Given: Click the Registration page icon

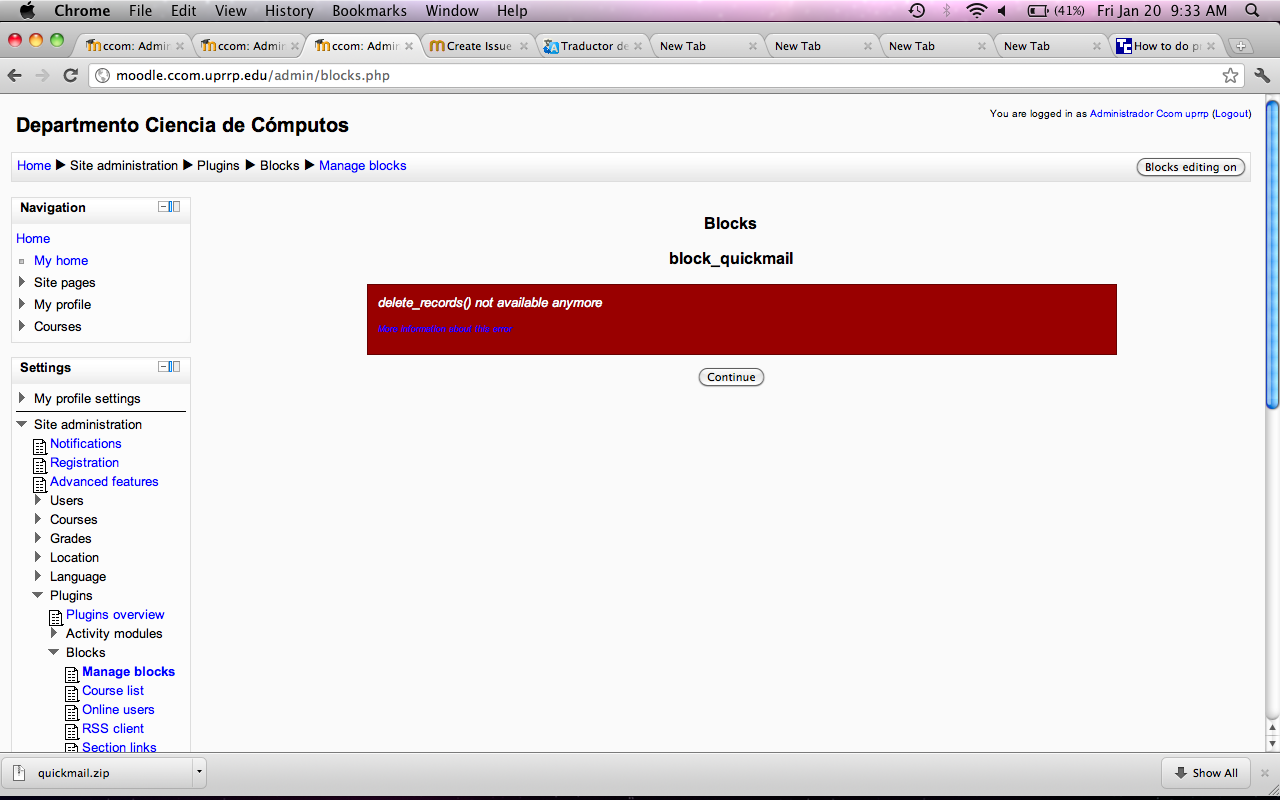Looking at the screenshot, I should (40, 465).
